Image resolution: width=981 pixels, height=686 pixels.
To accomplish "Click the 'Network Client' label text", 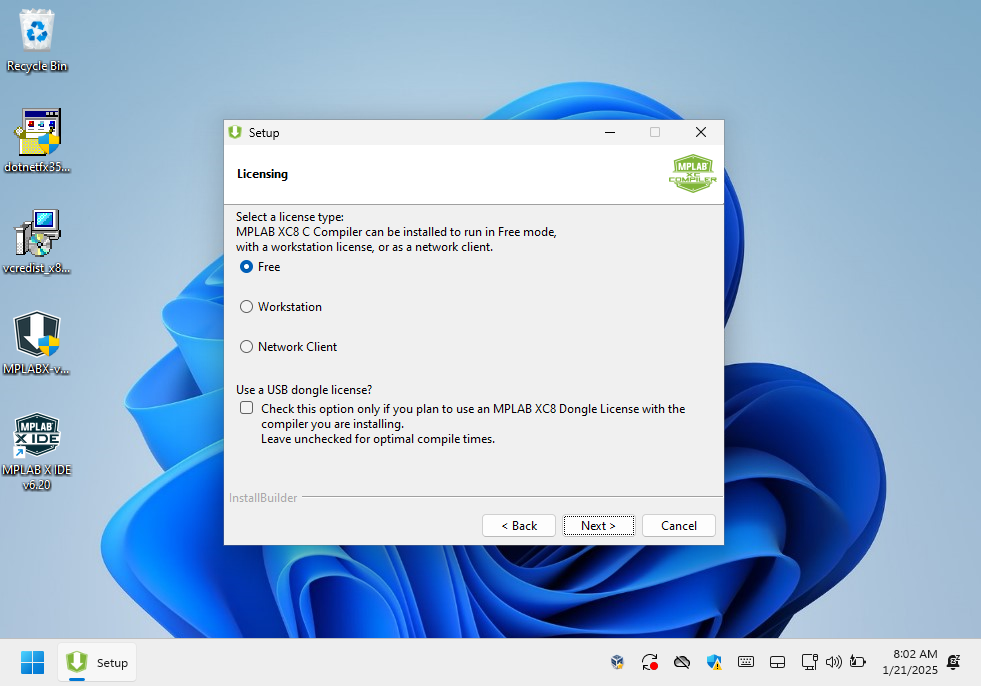I will [x=297, y=347].
